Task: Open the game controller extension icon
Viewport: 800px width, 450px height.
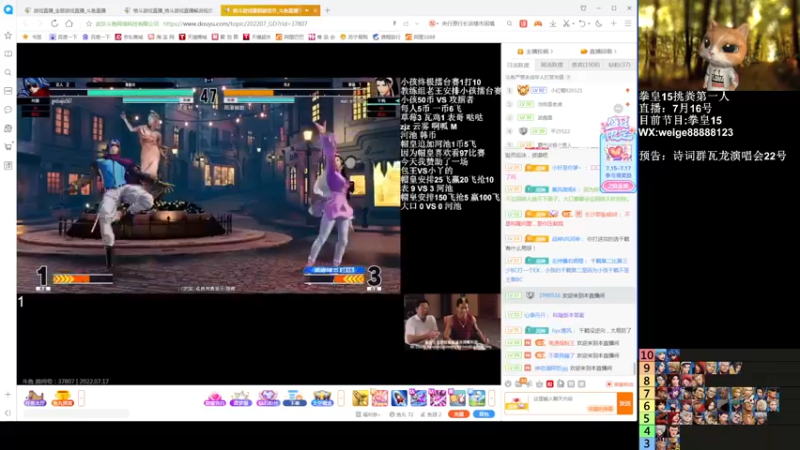Action: click(x=538, y=23)
